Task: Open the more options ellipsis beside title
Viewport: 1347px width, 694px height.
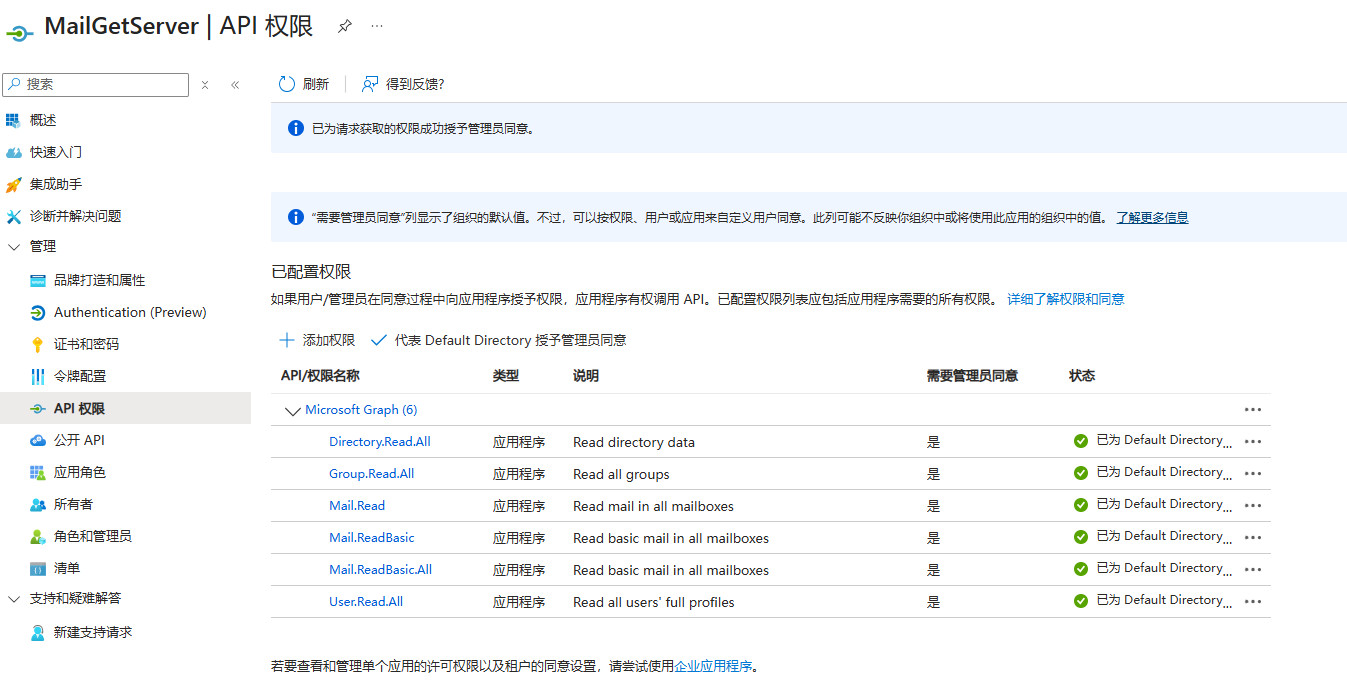Action: (377, 26)
